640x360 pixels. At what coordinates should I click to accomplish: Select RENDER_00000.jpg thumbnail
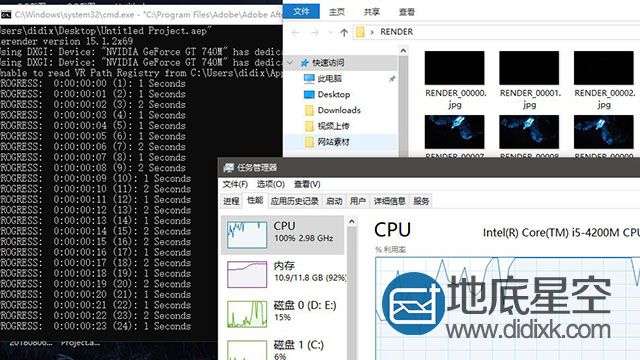pos(455,68)
